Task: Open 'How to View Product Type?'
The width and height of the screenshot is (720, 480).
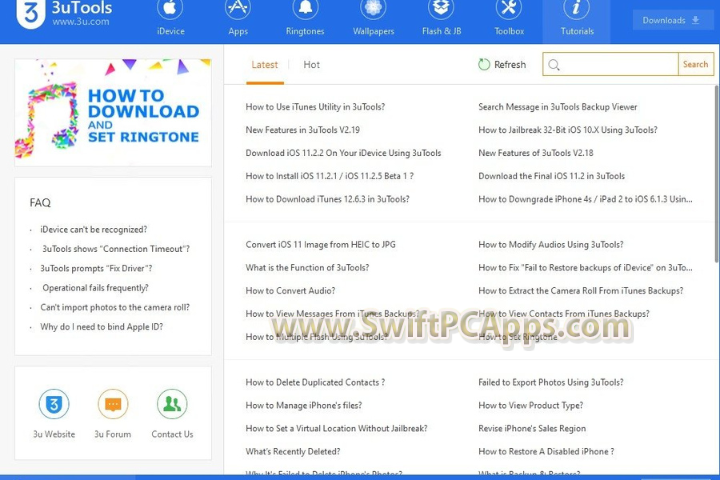Action: 530,405
